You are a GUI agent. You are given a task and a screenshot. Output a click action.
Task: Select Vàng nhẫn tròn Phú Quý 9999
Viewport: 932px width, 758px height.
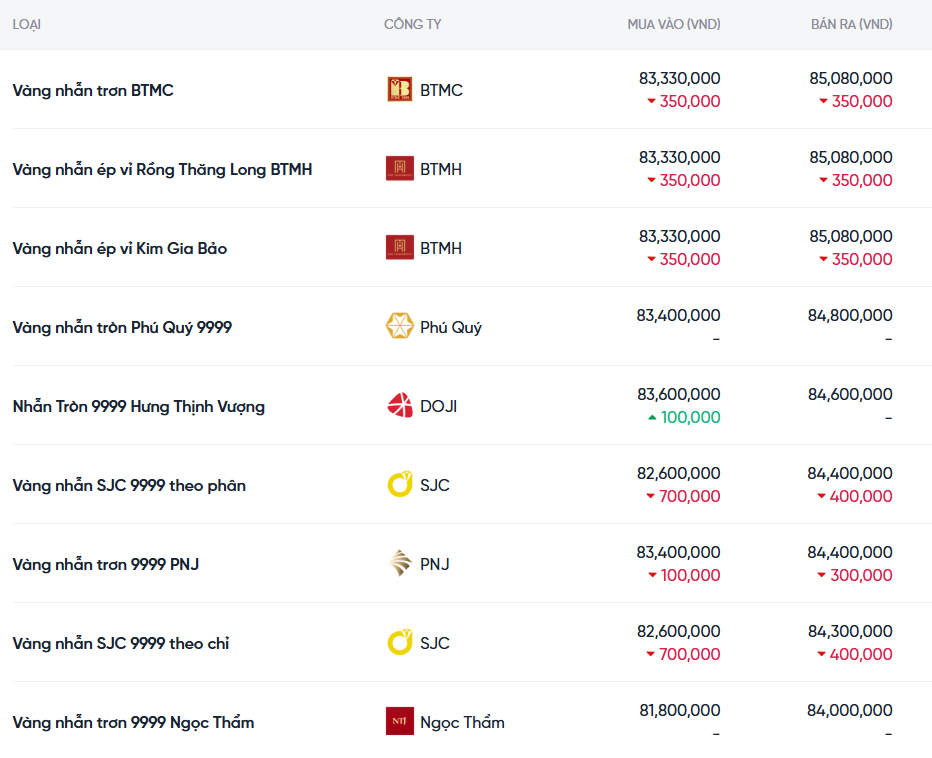pos(122,328)
